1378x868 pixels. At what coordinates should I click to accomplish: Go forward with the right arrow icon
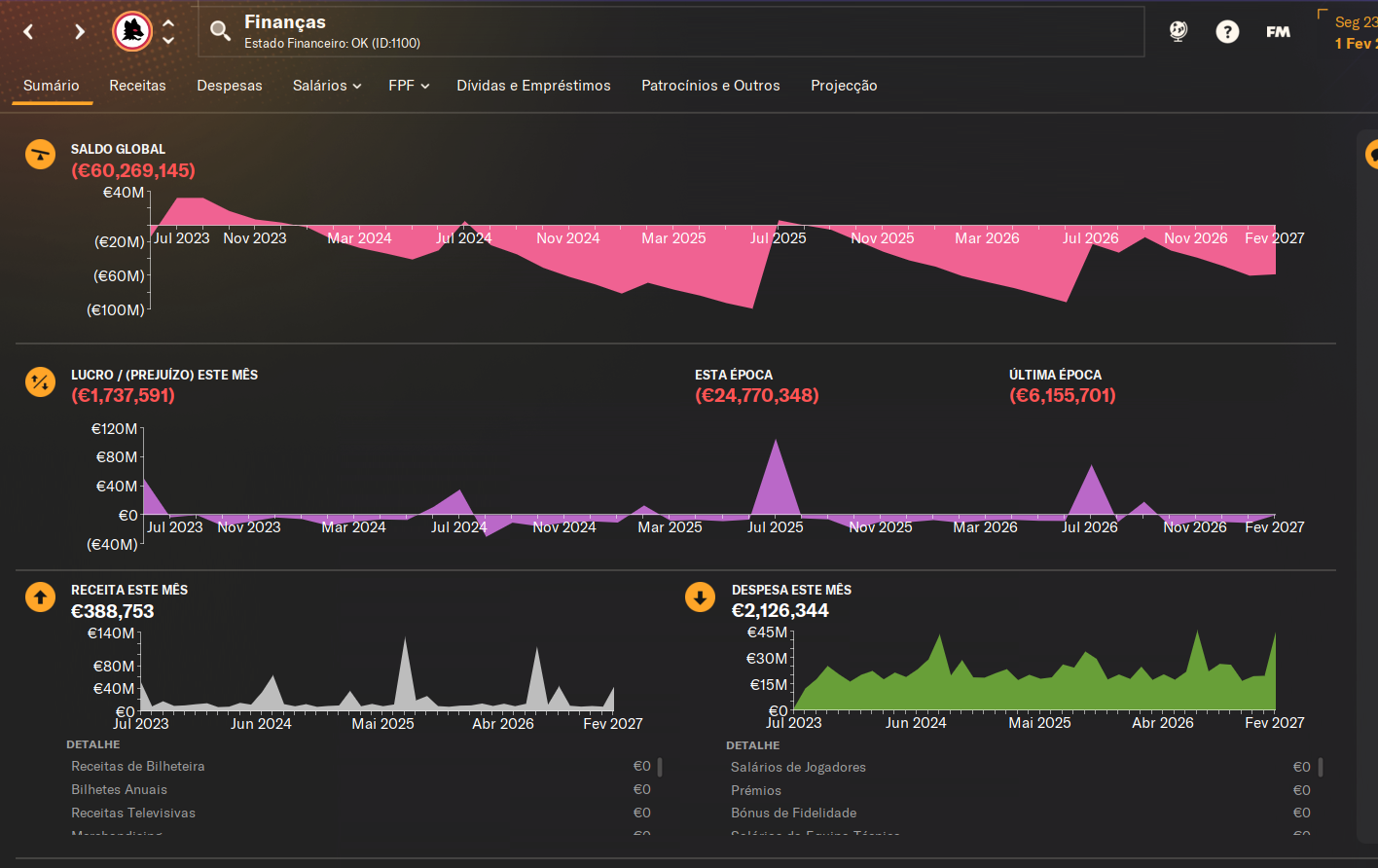tap(80, 32)
